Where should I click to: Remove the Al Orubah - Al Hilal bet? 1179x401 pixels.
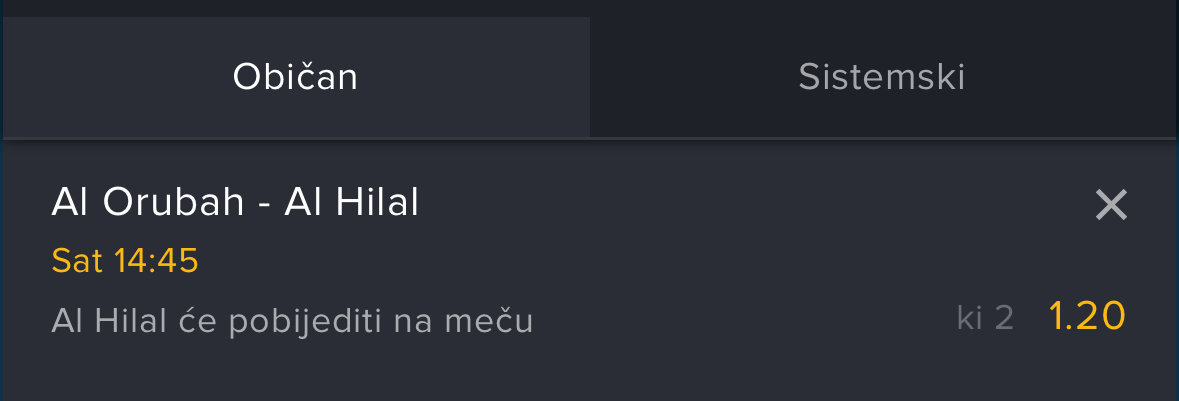[1111, 205]
